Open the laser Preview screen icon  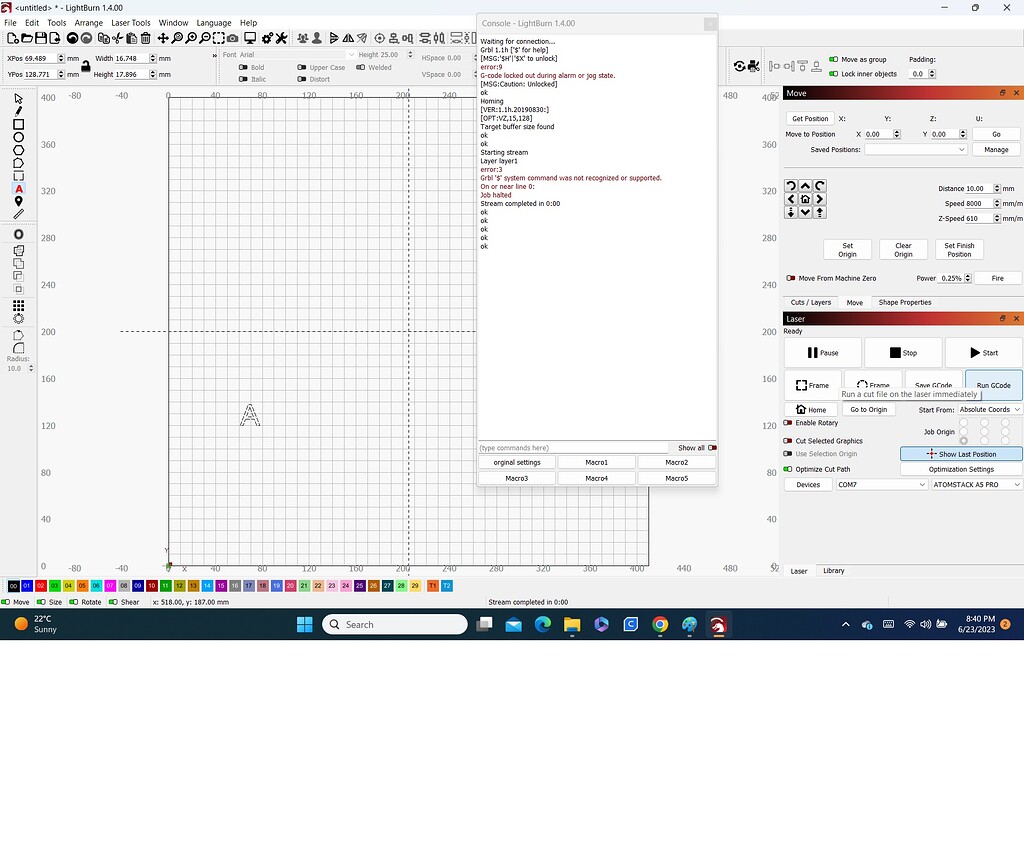(x=249, y=37)
